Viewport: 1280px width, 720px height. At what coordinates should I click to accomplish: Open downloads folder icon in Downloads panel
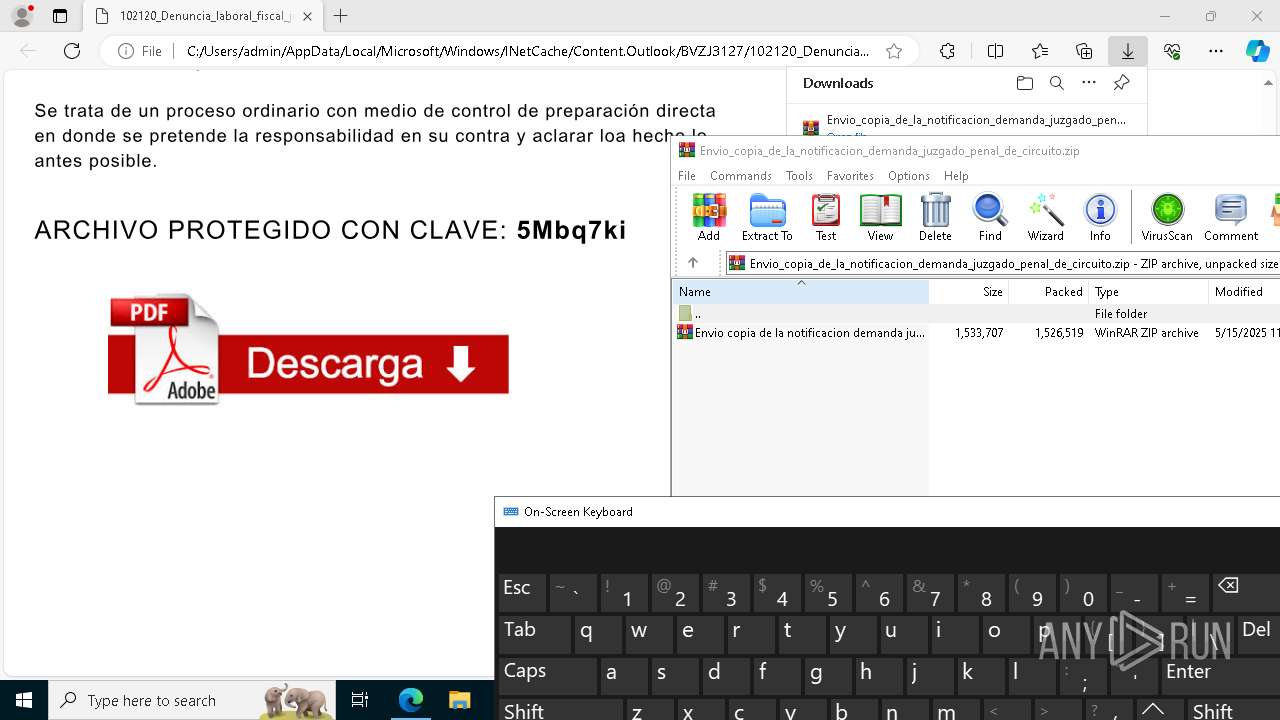(x=1024, y=83)
